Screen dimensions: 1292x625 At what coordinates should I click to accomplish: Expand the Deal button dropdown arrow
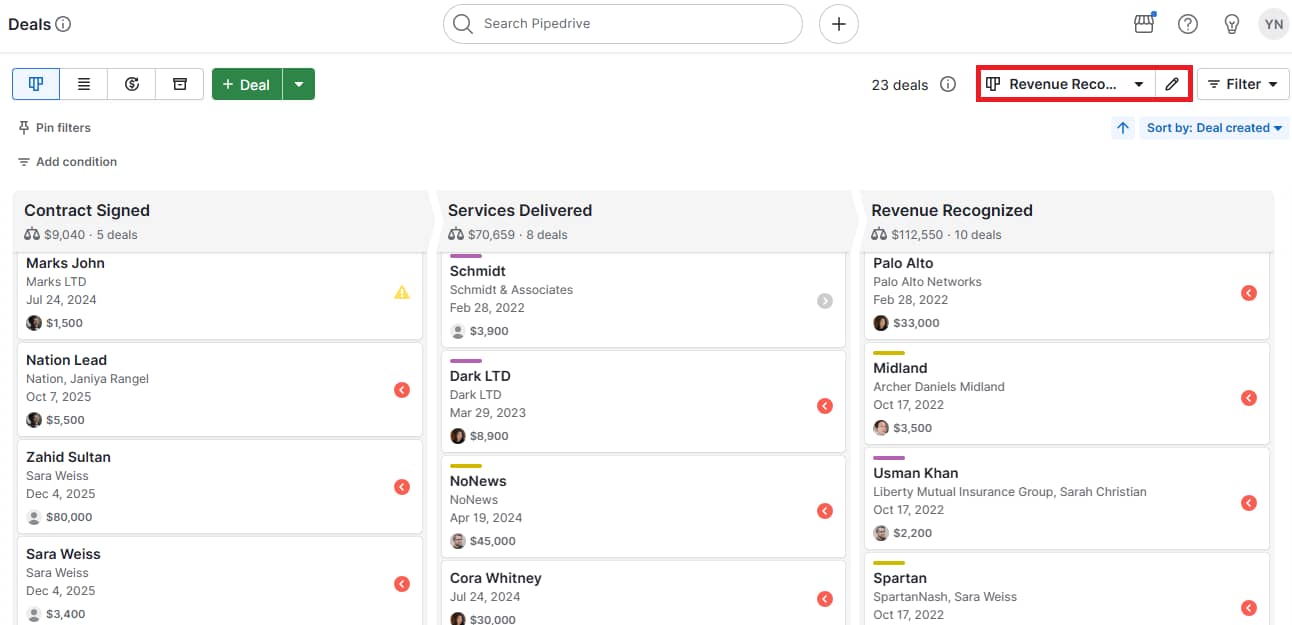(x=299, y=84)
